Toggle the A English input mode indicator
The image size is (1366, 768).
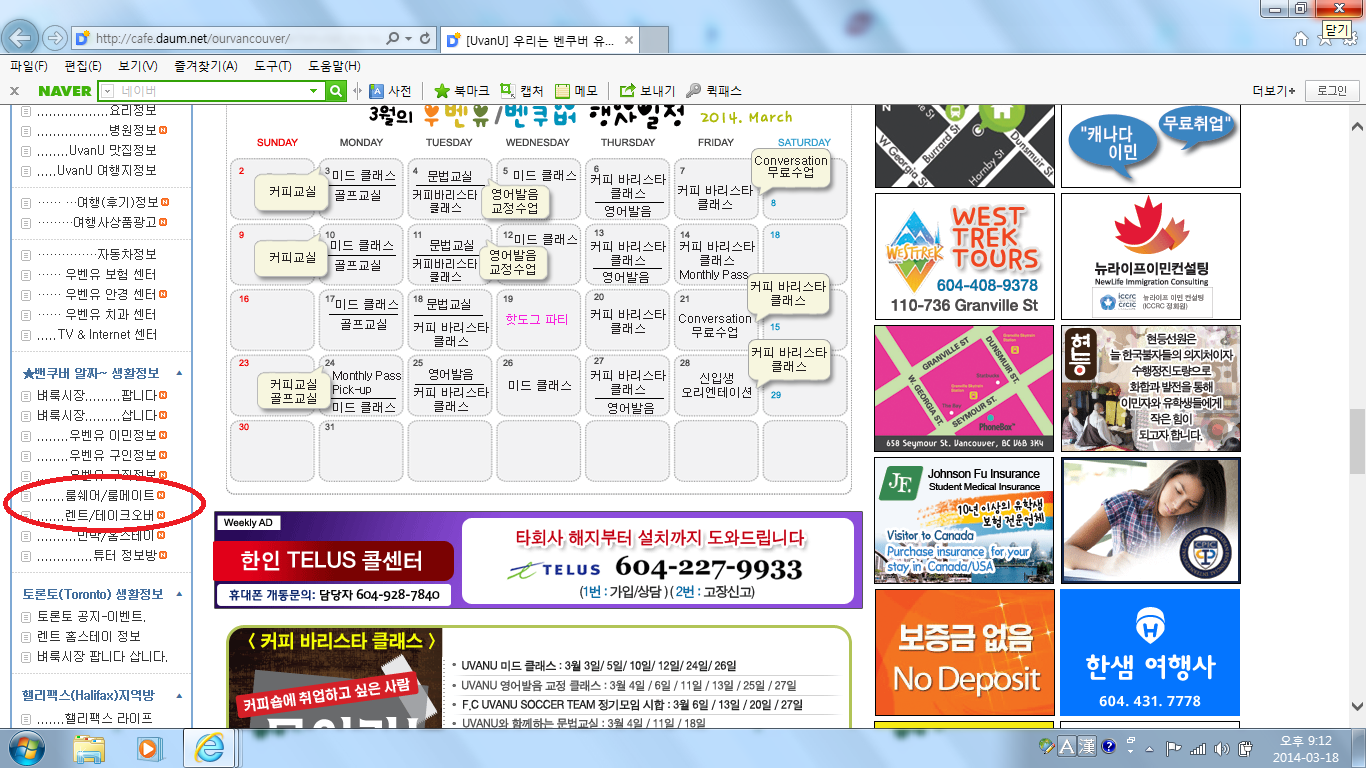pyautogui.click(x=1066, y=746)
